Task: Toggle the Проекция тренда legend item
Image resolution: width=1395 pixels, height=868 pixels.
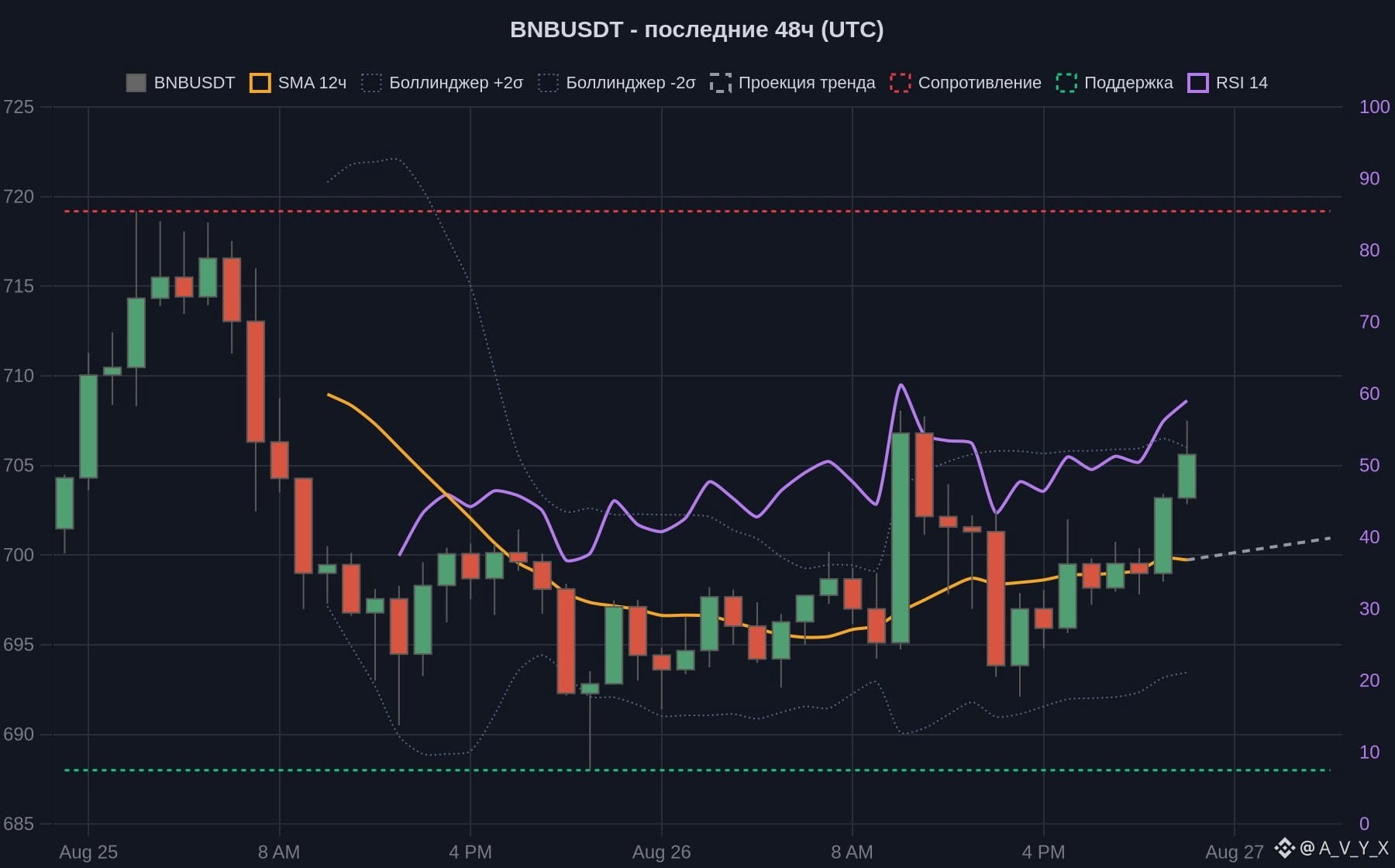Action: 792,83
